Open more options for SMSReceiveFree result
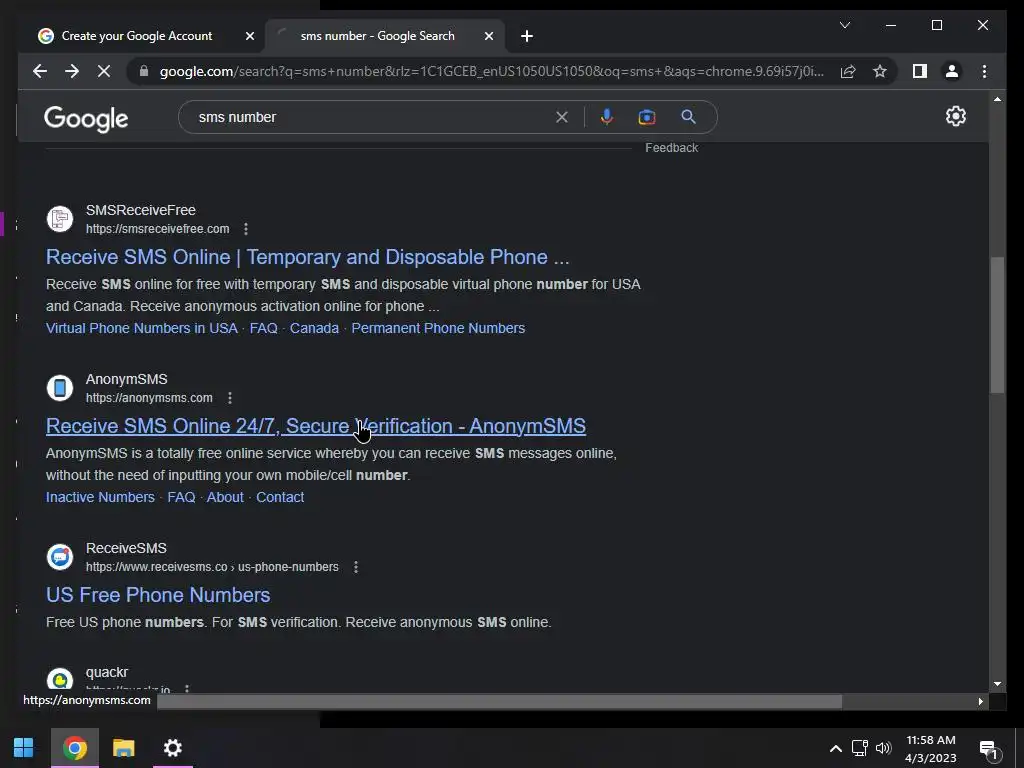 point(246,229)
